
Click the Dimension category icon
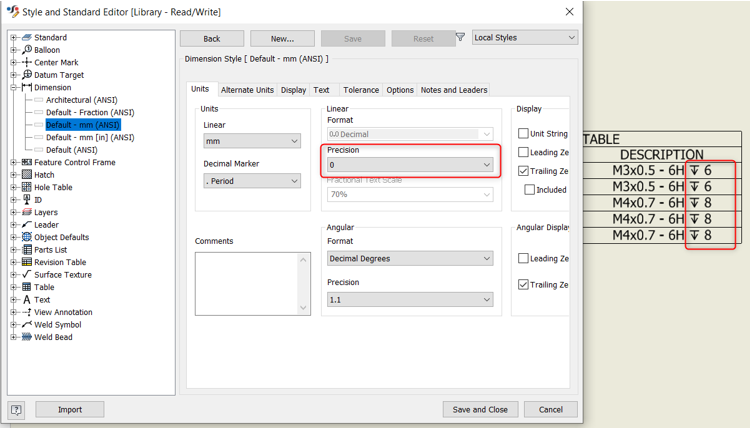click(27, 87)
